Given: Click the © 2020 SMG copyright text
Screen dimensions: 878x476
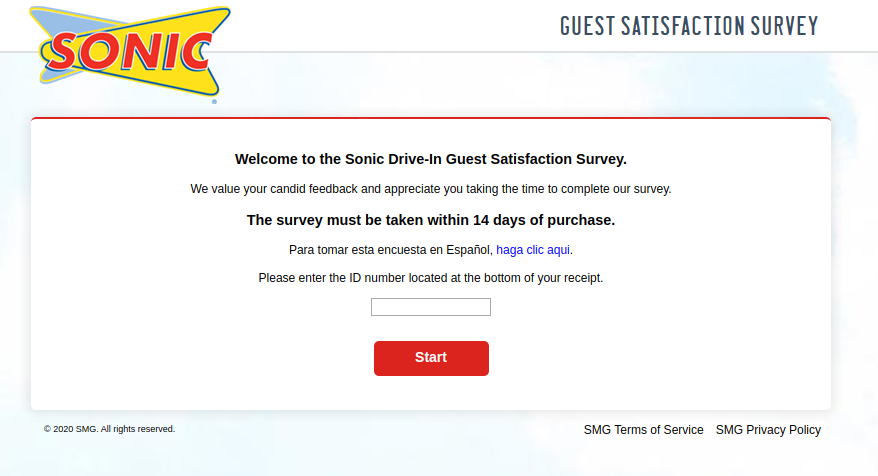Looking at the screenshot, I should (109, 429).
